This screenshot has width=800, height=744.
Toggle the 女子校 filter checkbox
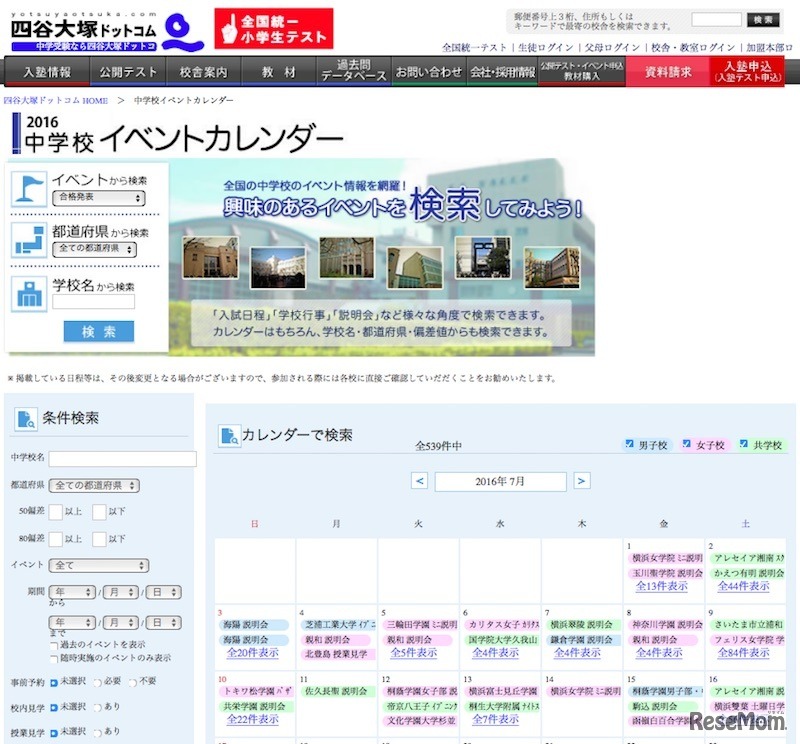coord(687,444)
